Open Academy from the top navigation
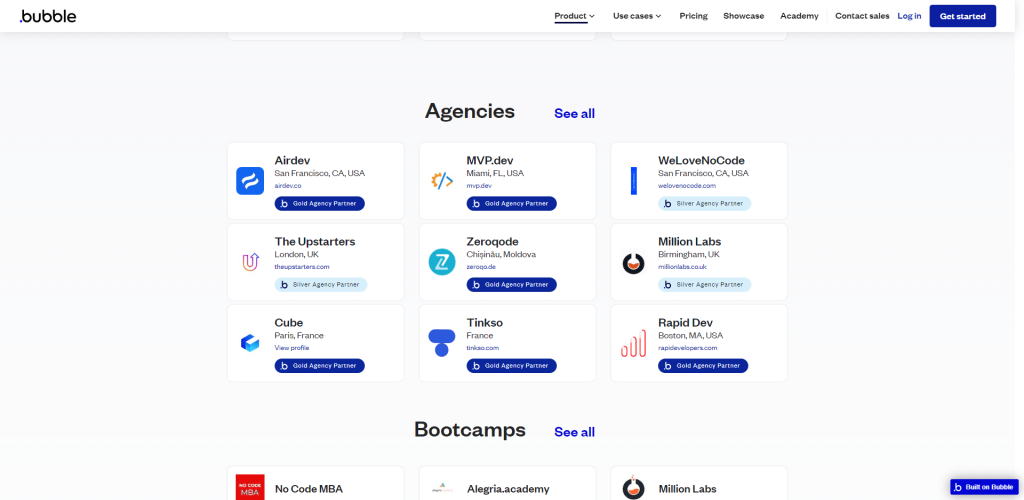 (799, 16)
